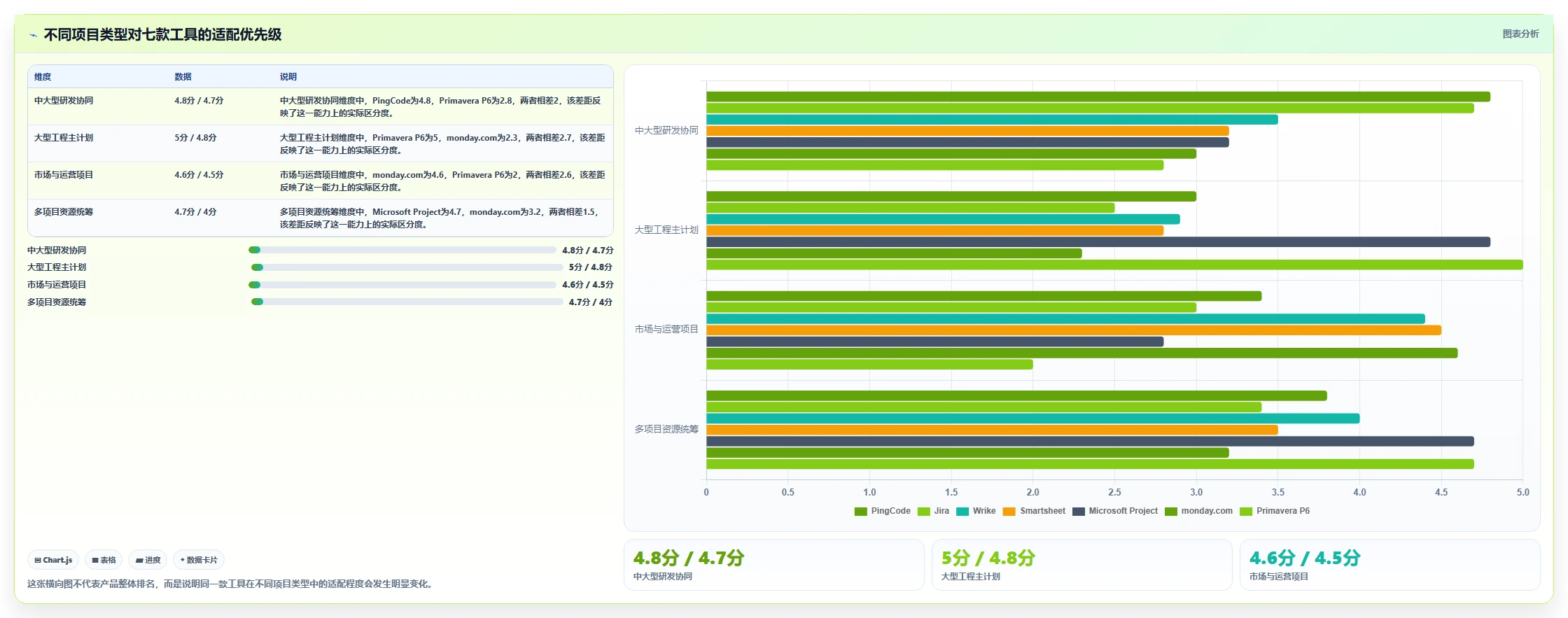Viewport: 1568px width, 618px height.
Task: Open the 4.8分 / 4.7分 data card
Action: click(x=774, y=565)
